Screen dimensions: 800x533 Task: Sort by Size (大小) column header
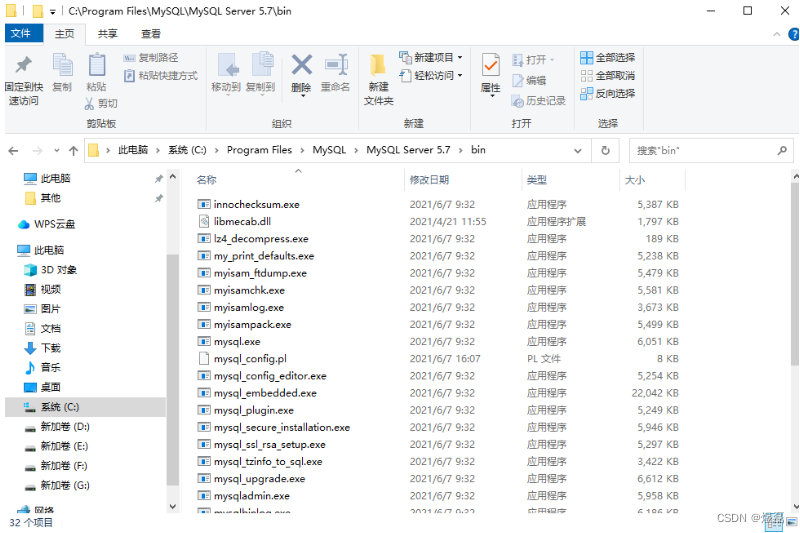click(635, 180)
